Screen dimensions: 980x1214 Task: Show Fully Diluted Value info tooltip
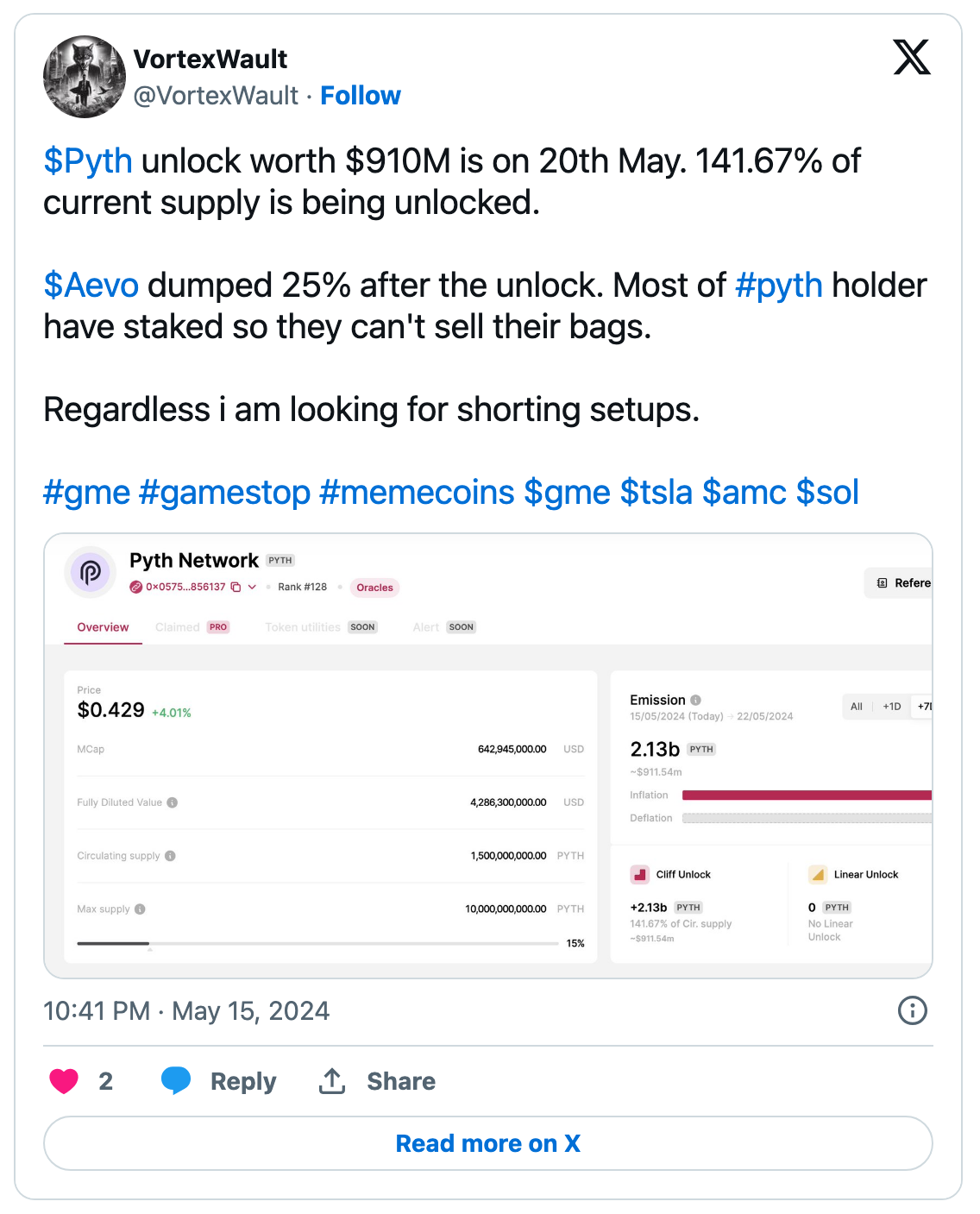click(x=173, y=802)
